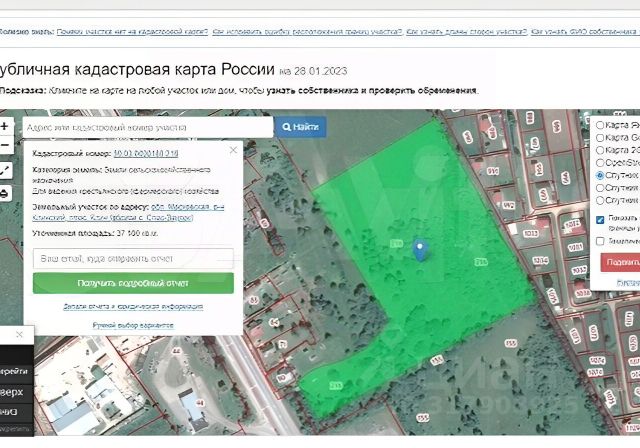Open the cadastral number link in popup
The height and width of the screenshot is (448, 640).
pos(146,153)
